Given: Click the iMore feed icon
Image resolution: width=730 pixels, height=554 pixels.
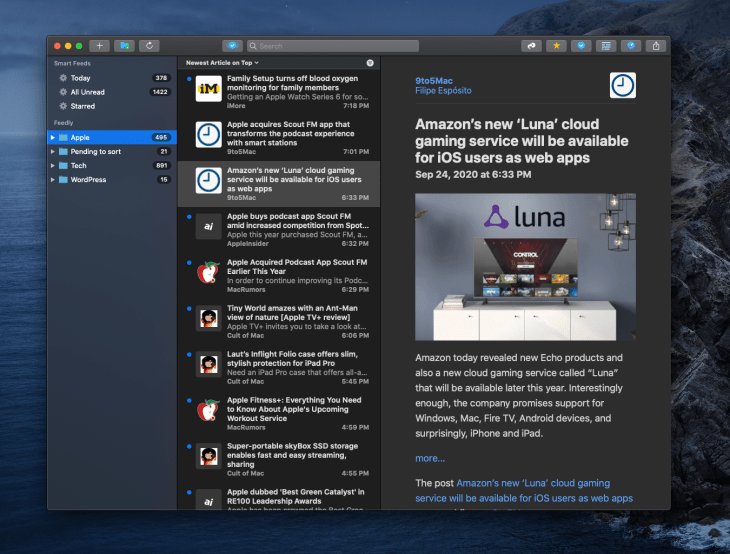Looking at the screenshot, I should [x=208, y=88].
